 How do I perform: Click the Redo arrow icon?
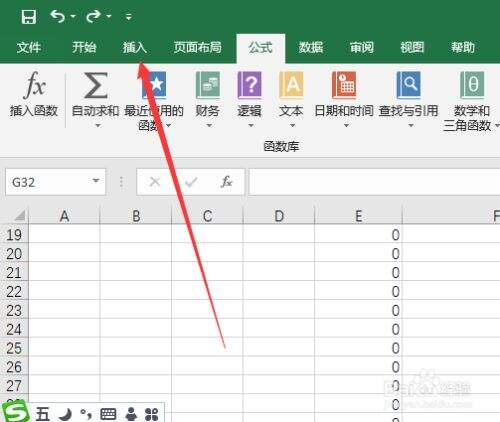coord(94,16)
